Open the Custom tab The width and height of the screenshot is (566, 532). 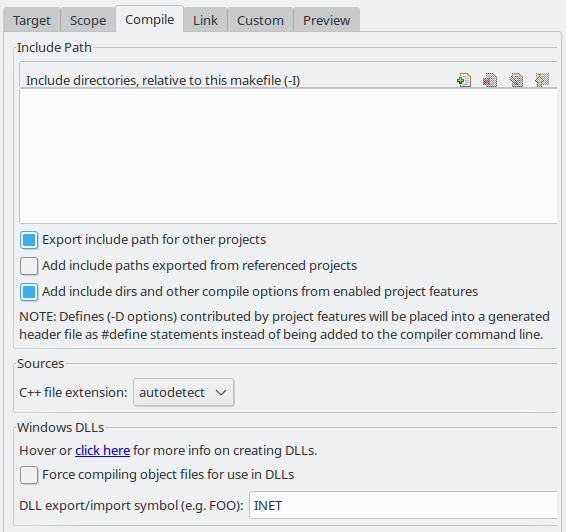[x=260, y=20]
